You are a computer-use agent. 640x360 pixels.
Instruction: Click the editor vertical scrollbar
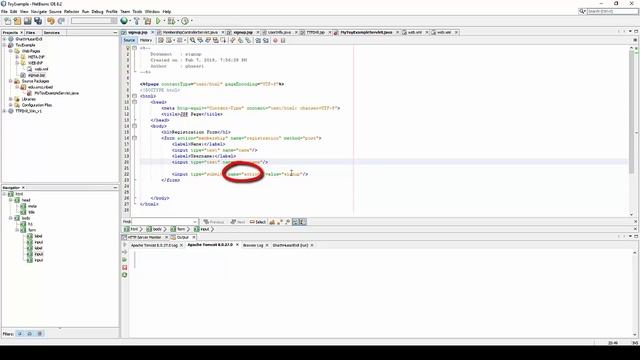pos(631,131)
